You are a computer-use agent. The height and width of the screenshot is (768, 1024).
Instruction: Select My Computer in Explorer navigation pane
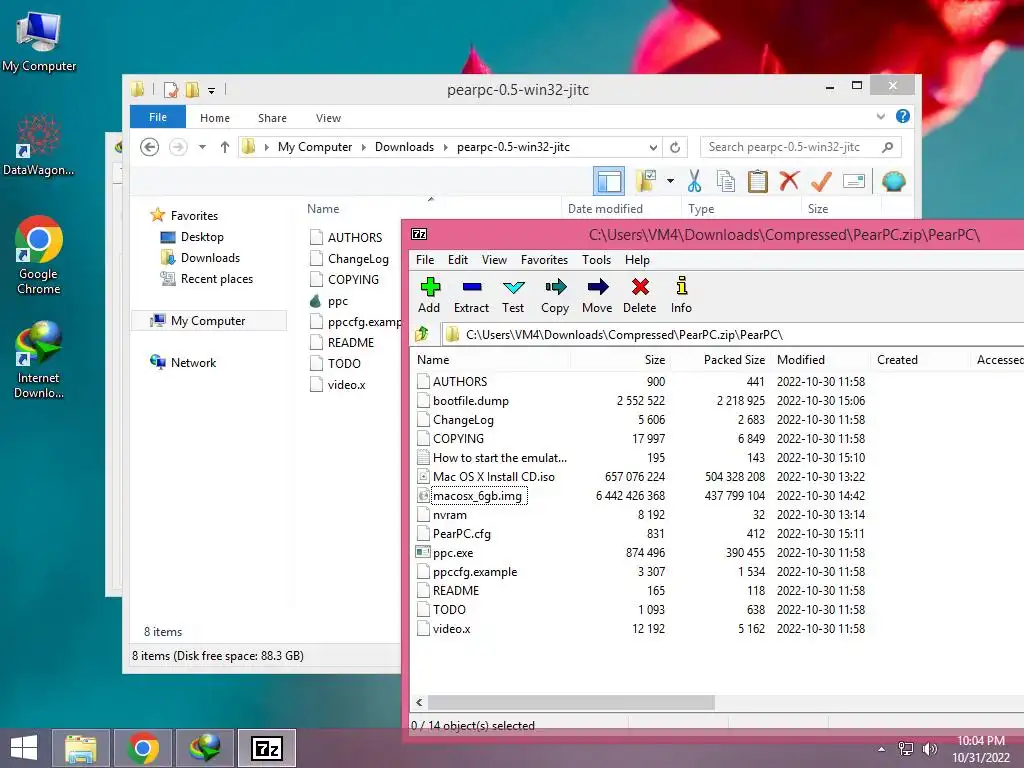click(208, 321)
